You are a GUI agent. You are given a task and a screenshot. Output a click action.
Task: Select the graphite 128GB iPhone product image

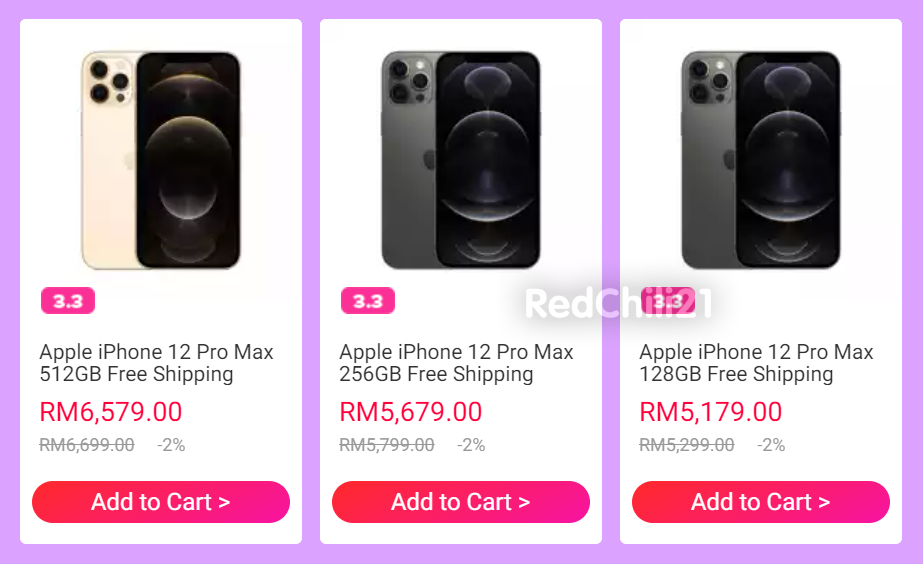pyautogui.click(x=761, y=160)
